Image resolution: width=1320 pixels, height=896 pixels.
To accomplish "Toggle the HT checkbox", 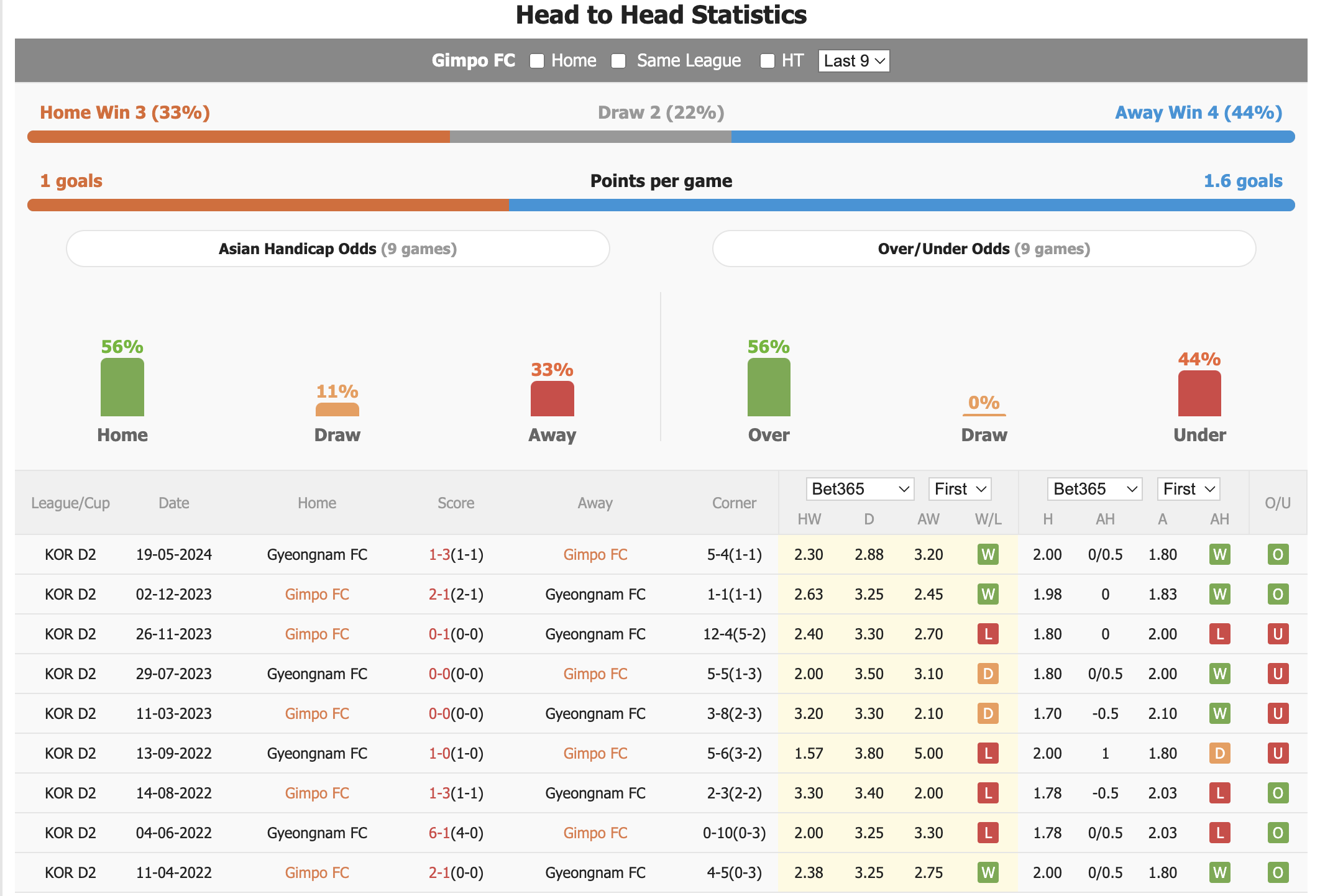I will [x=768, y=61].
